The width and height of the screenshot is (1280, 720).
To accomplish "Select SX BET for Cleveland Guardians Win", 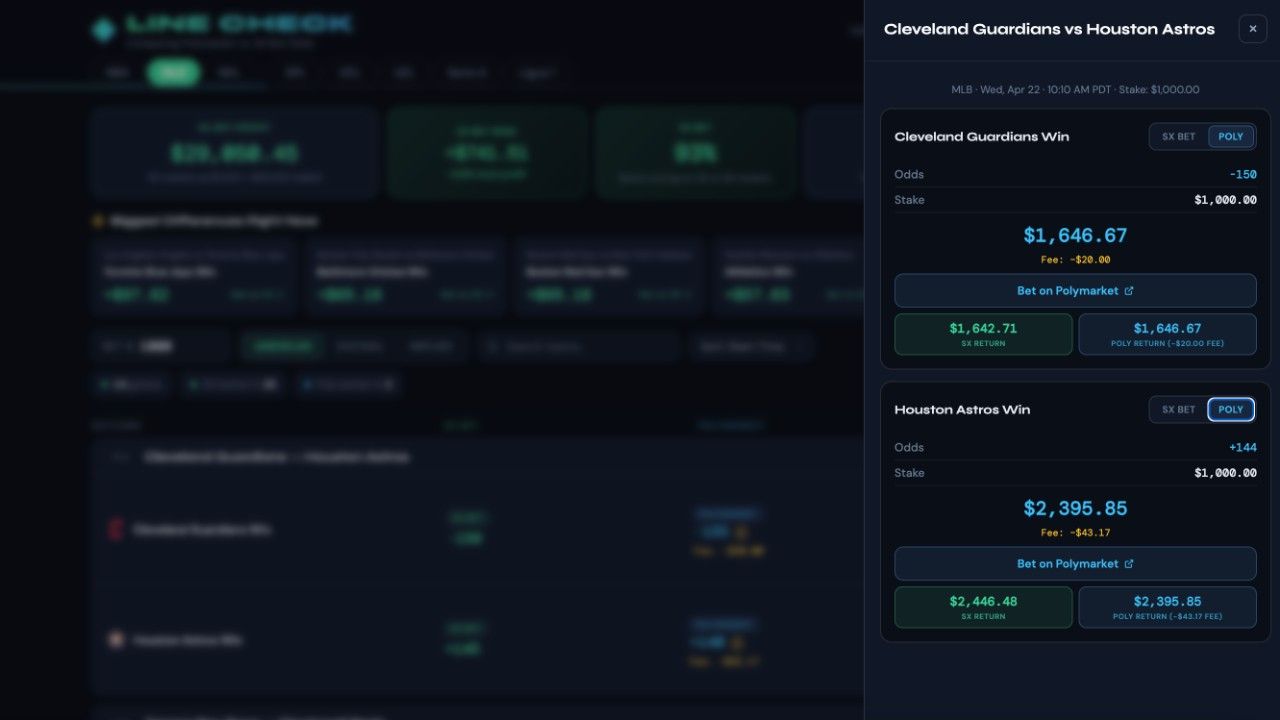I will tap(1178, 137).
